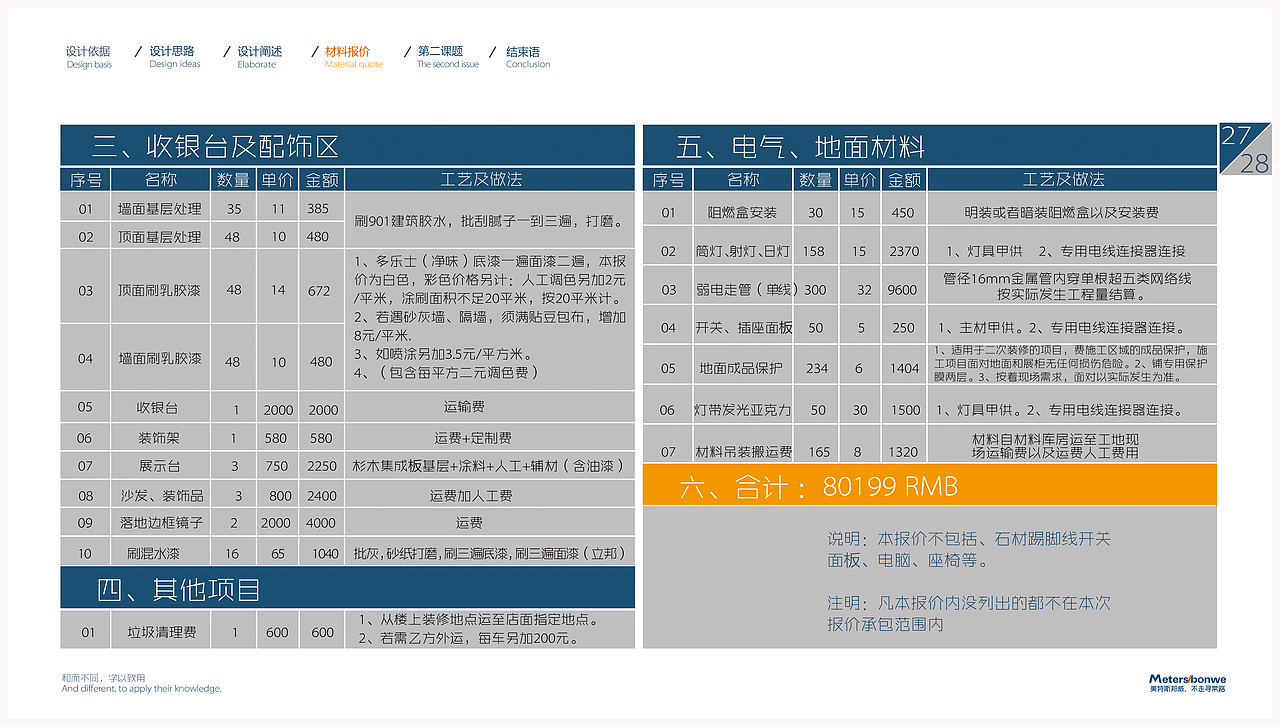Click amount 1404 for 地面成品保护
Image resolution: width=1280 pixels, height=727 pixels.
(904, 368)
